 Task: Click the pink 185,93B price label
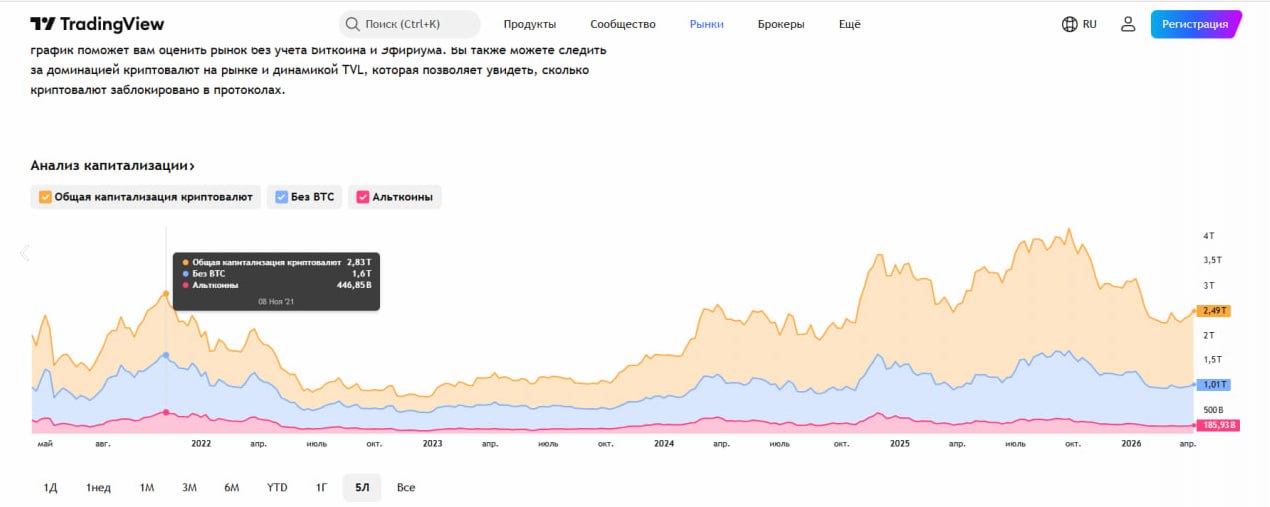coord(1217,425)
